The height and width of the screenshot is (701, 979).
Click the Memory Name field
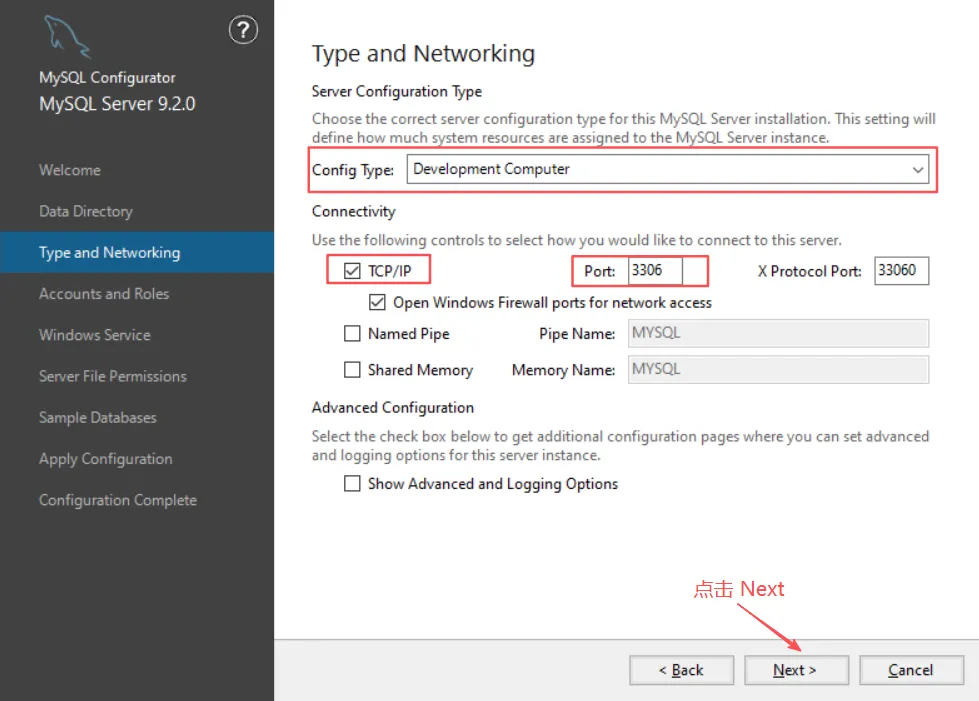[x=778, y=369]
